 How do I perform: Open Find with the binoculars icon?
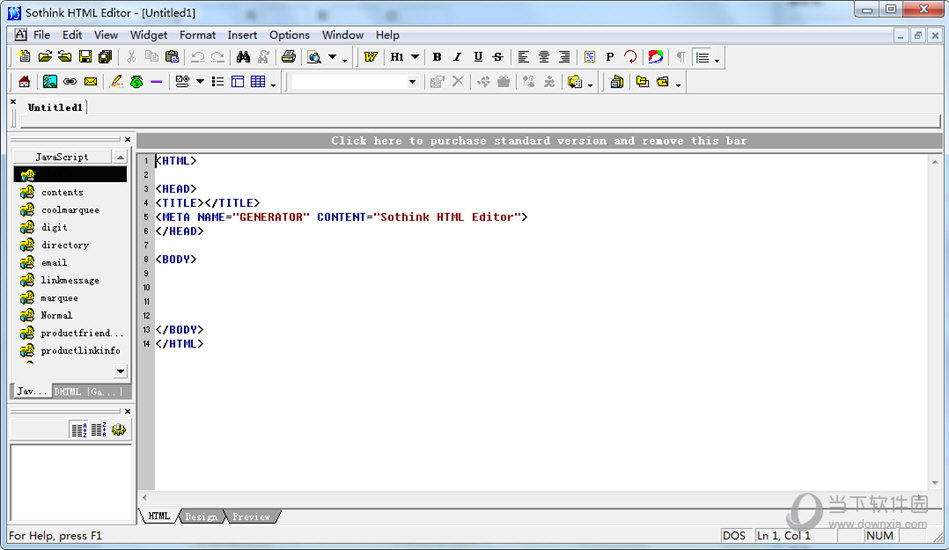[243, 57]
